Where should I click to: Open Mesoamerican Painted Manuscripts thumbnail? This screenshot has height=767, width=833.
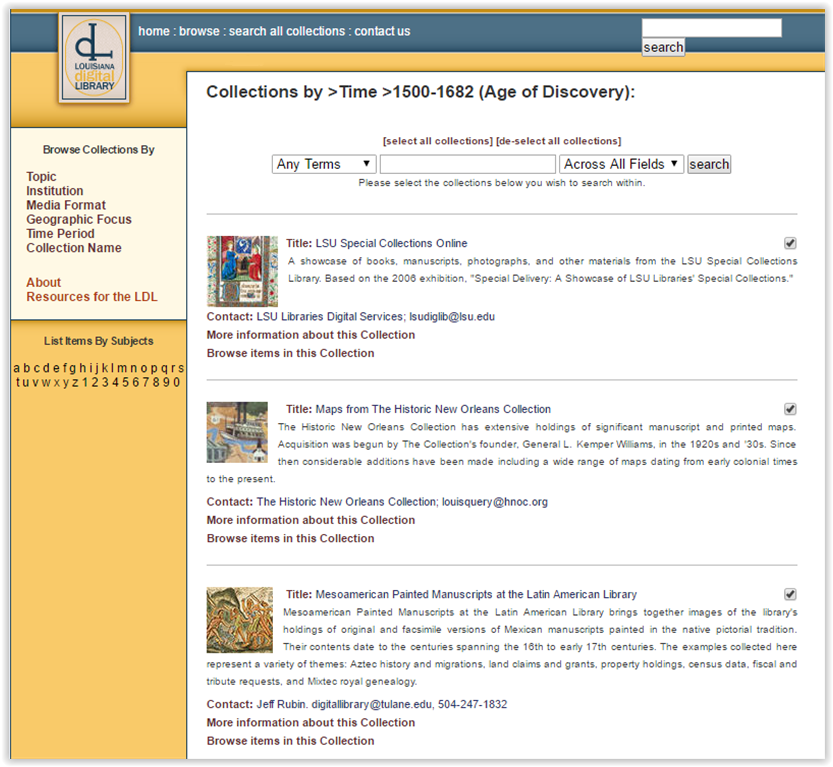click(240, 620)
